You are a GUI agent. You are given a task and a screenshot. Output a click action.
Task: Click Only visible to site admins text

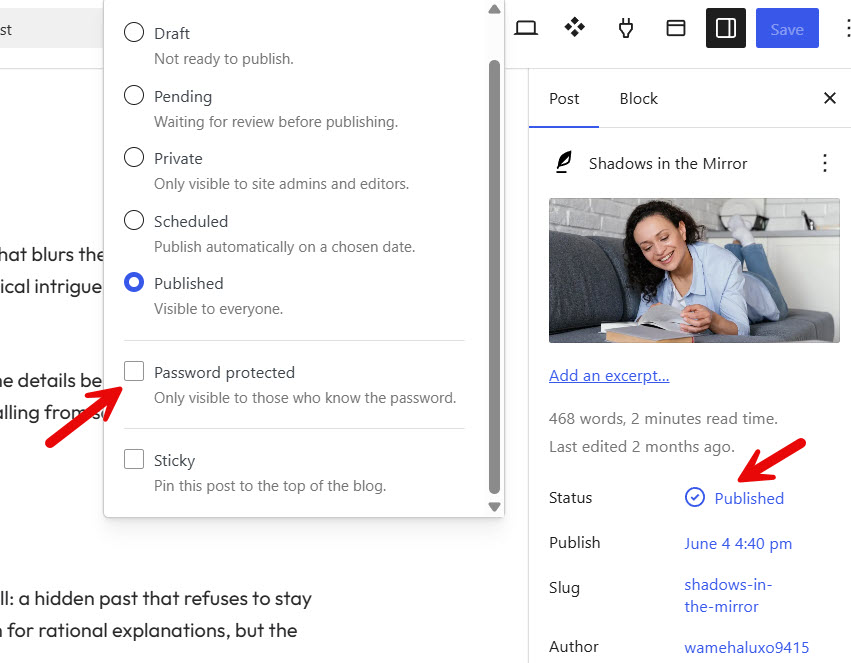point(281,184)
